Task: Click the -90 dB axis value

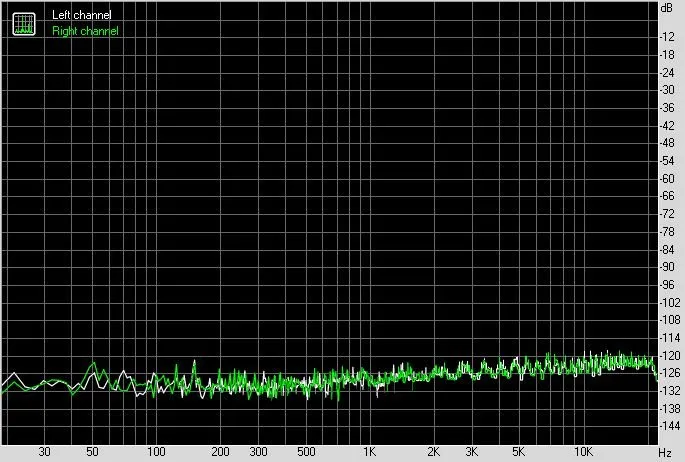Action: 667,267
